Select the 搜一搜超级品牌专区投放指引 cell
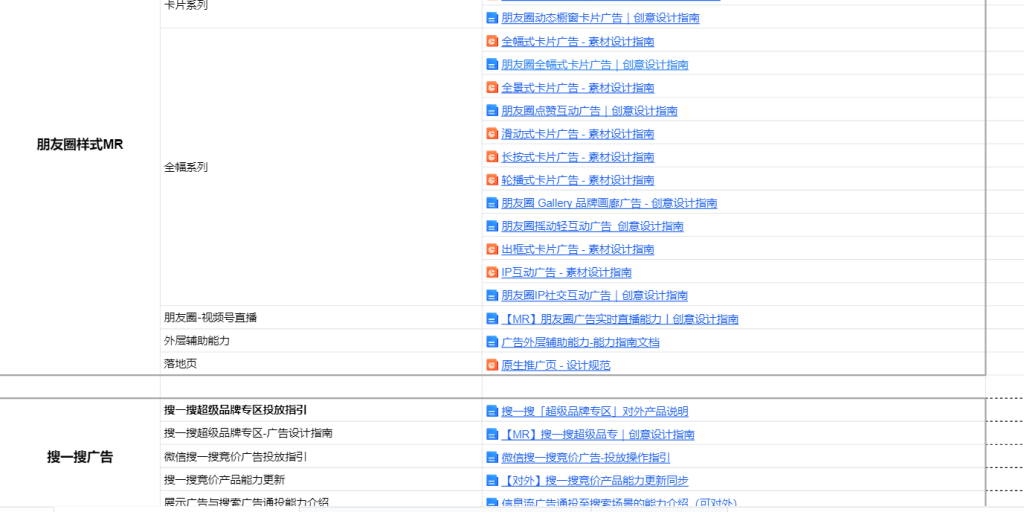This screenshot has height=512, width=1024. tap(321, 410)
